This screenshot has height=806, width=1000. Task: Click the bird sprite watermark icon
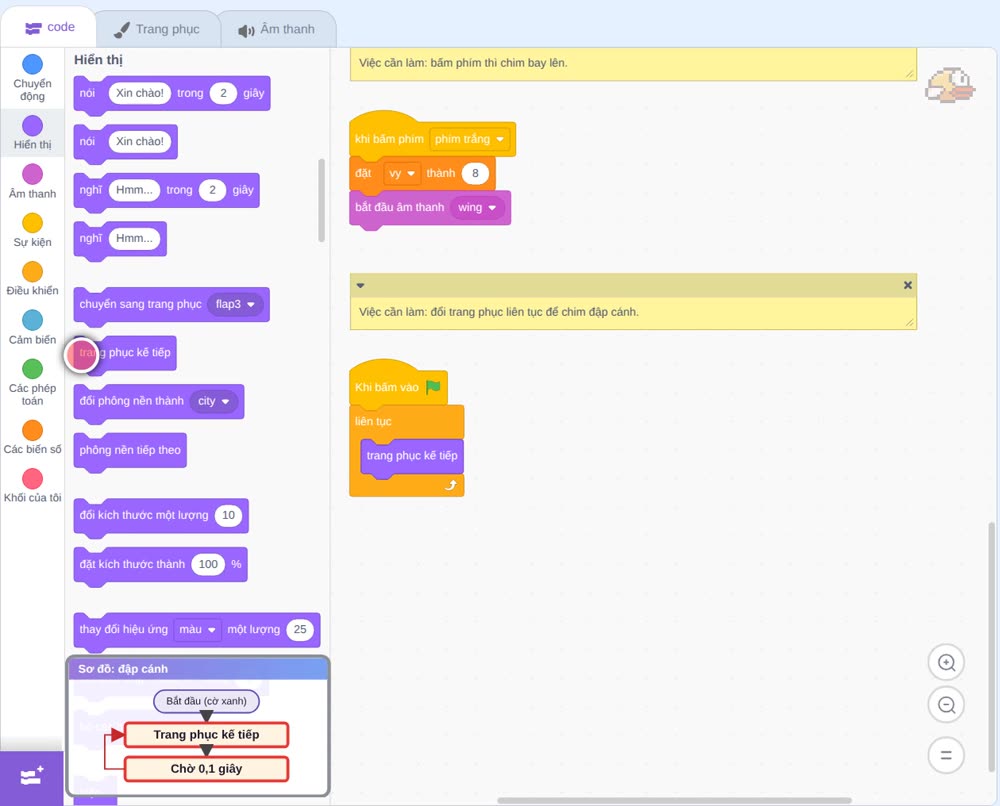coord(950,85)
